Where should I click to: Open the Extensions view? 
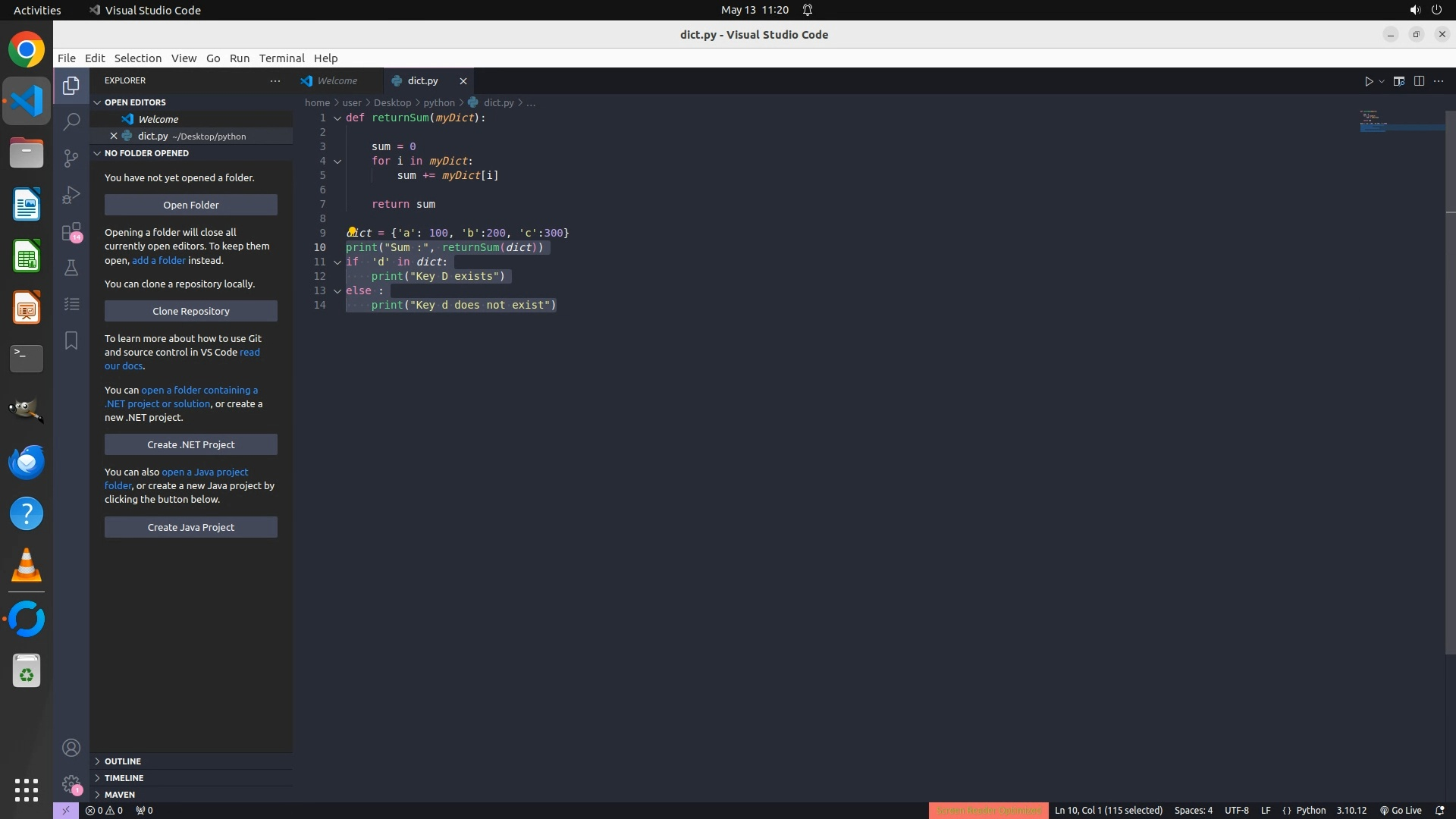click(71, 231)
